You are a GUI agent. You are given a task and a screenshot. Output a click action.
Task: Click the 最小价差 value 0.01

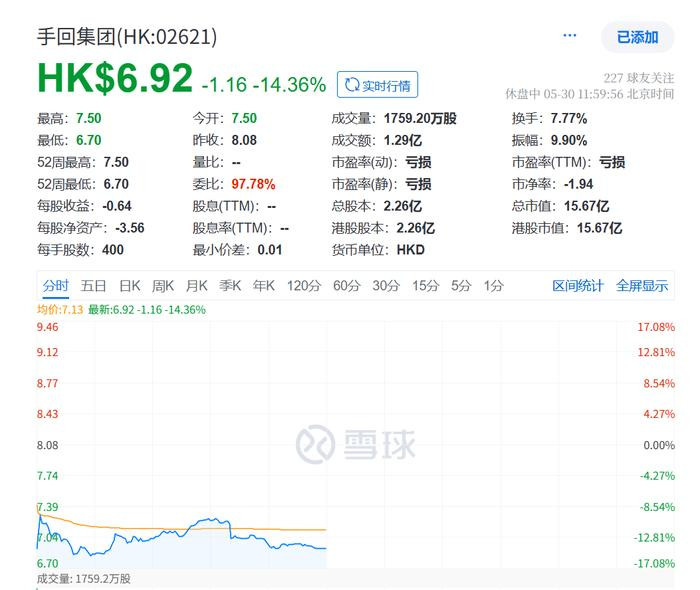(270, 250)
